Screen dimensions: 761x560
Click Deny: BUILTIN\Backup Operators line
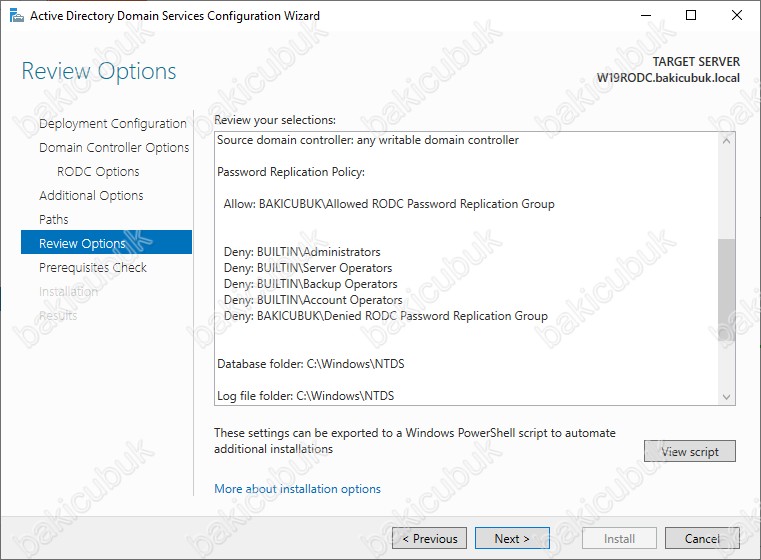(311, 284)
